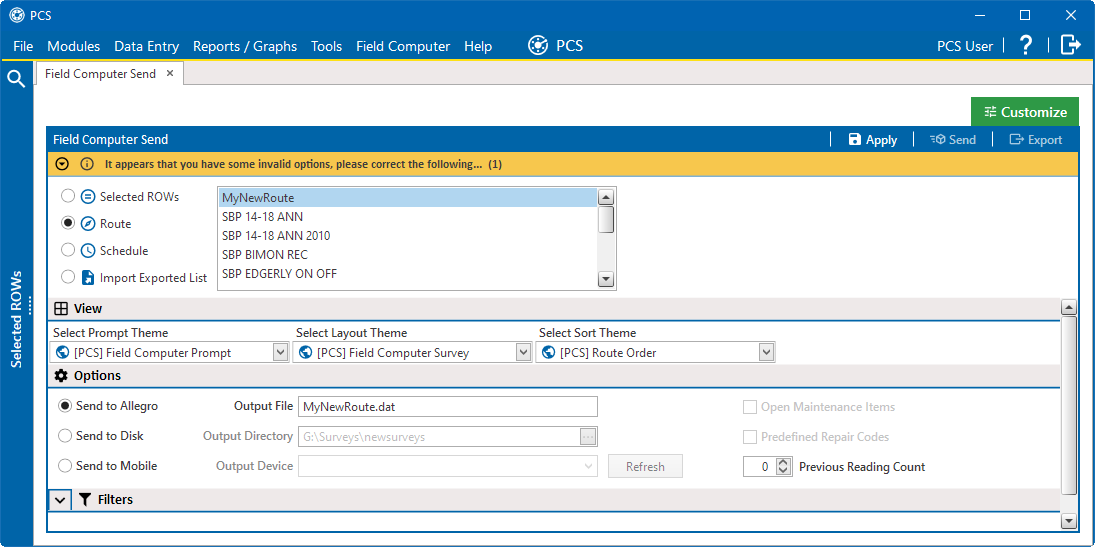Screen dimensions: 1095x547
Task: Click the PCS User label
Action: [x=964, y=46]
